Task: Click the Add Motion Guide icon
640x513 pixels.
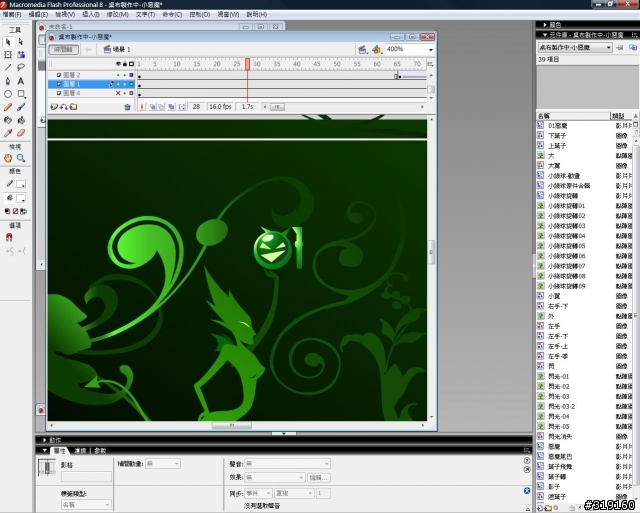Action: [64, 107]
